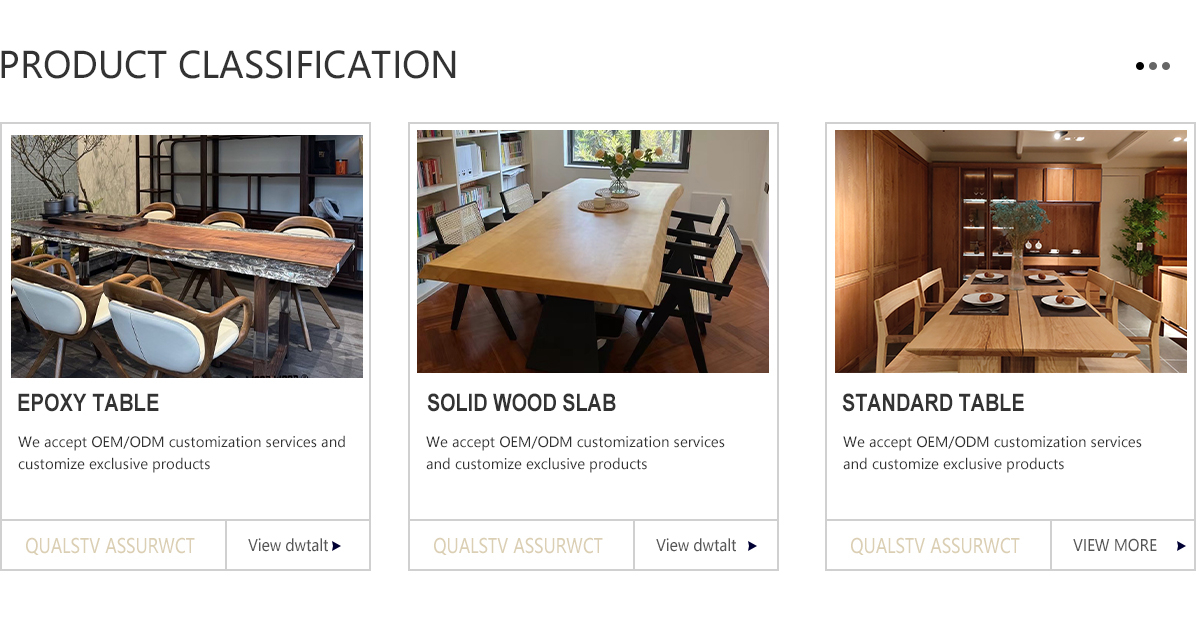Click the first carousel pagination dot

1140,66
